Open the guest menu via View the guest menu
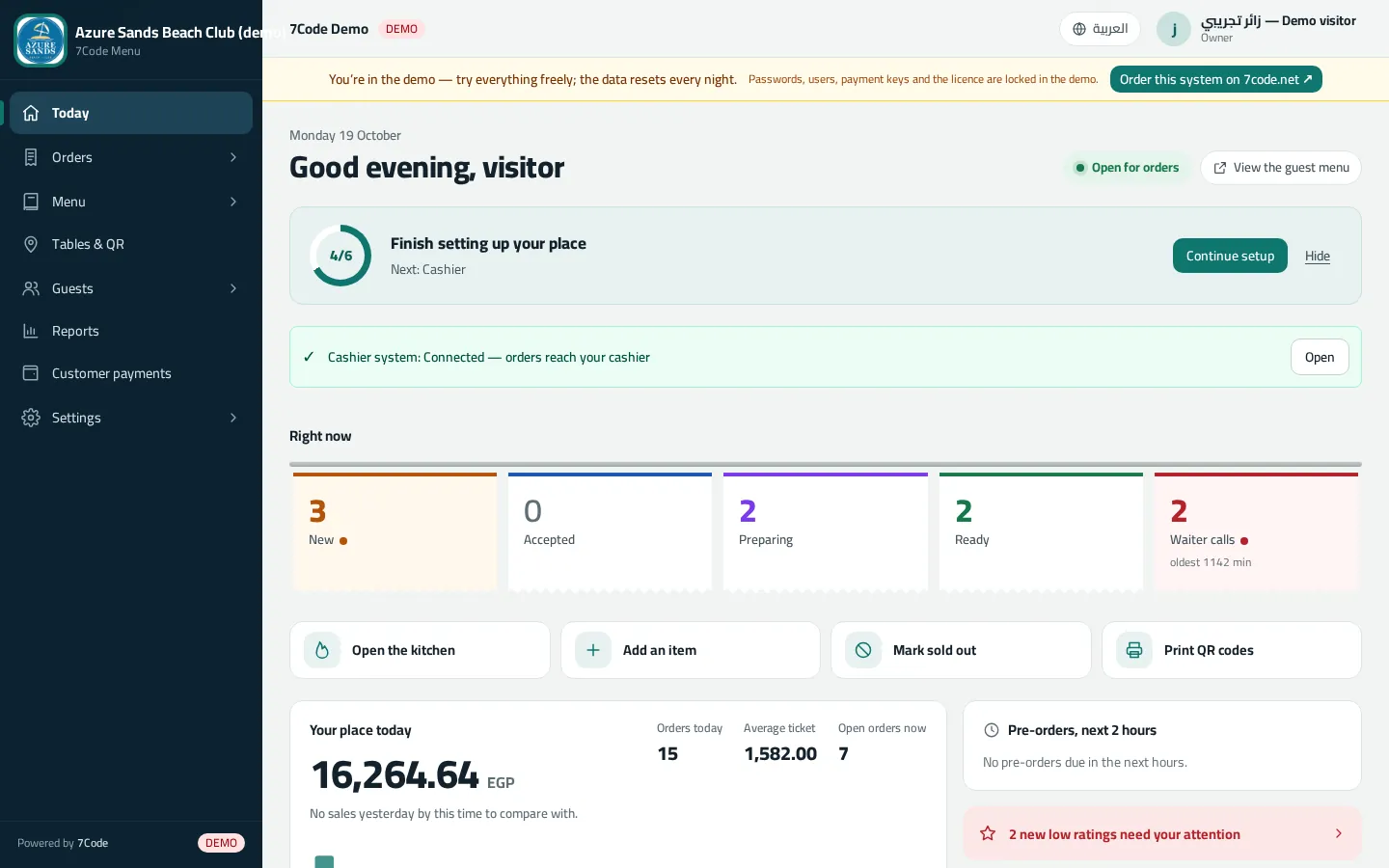Screen dimensions: 1389x868 click(1281, 168)
